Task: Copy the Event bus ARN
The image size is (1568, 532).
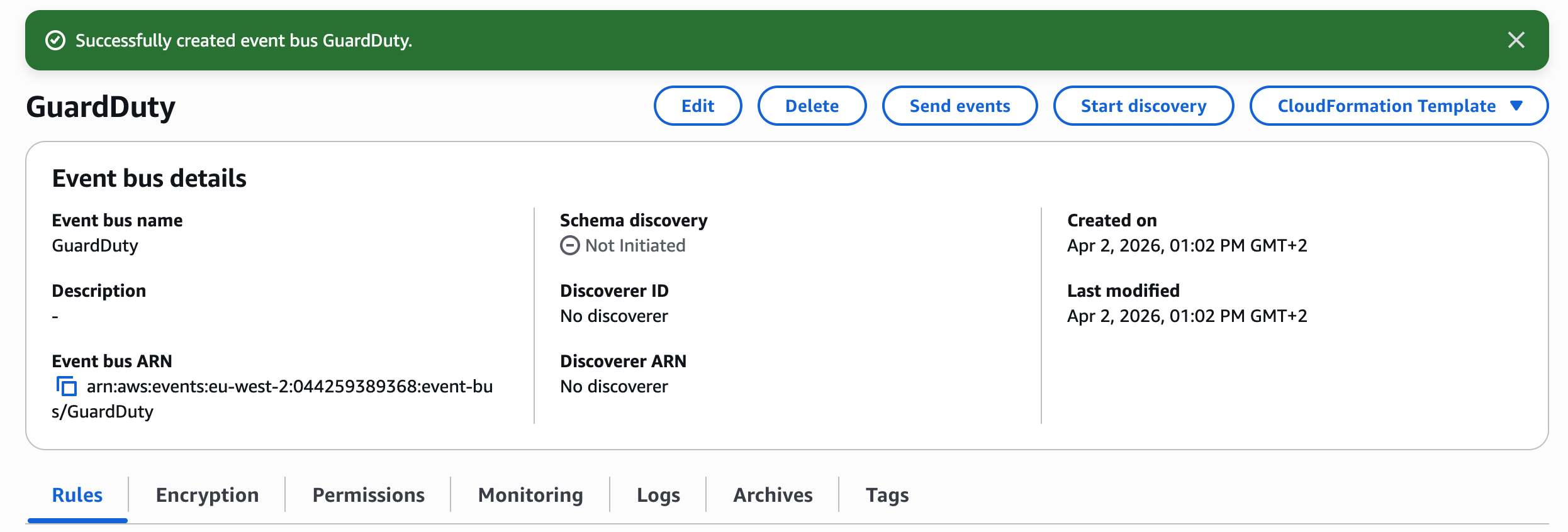Action: pyautogui.click(x=67, y=386)
